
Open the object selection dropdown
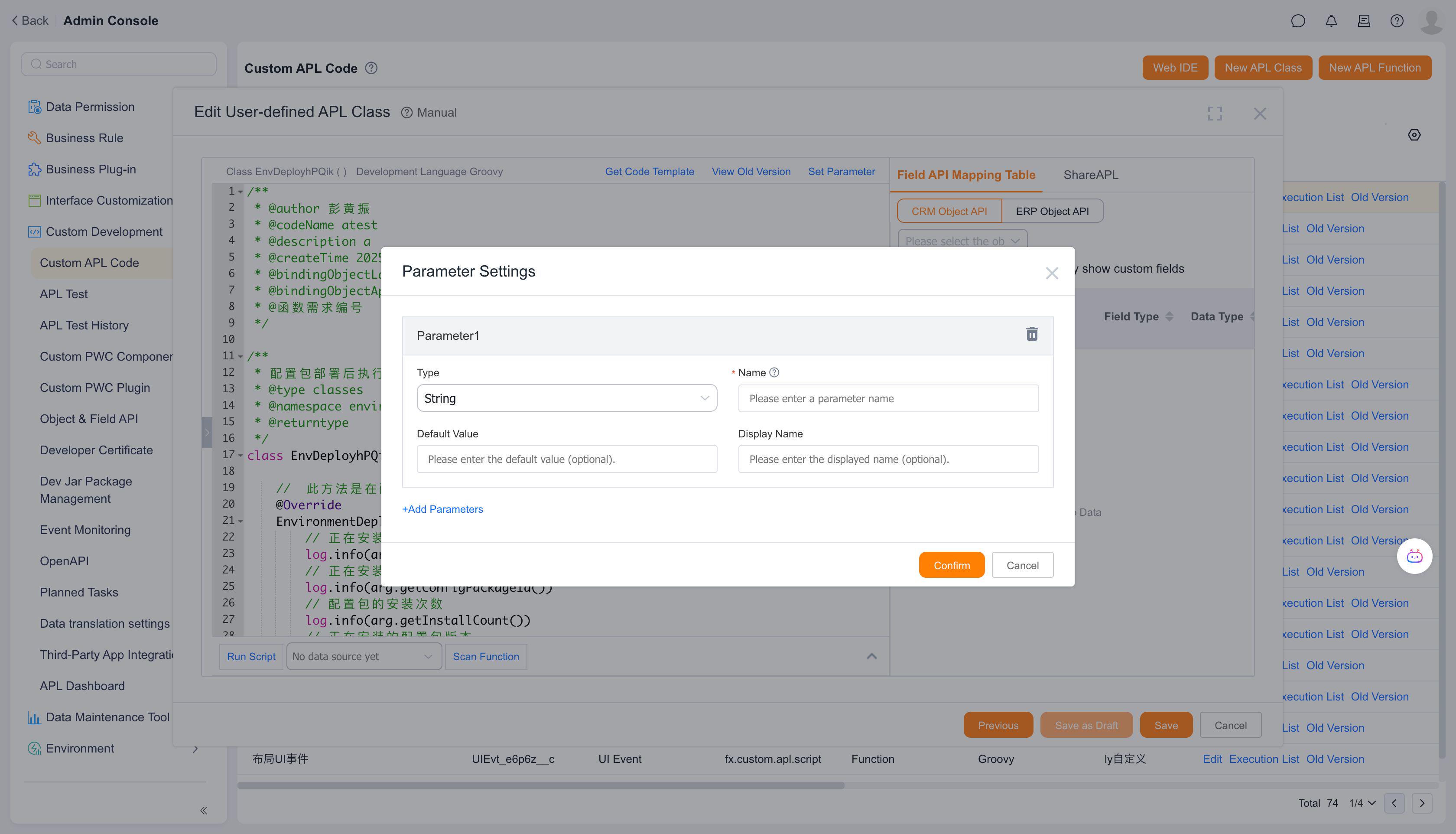[962, 241]
